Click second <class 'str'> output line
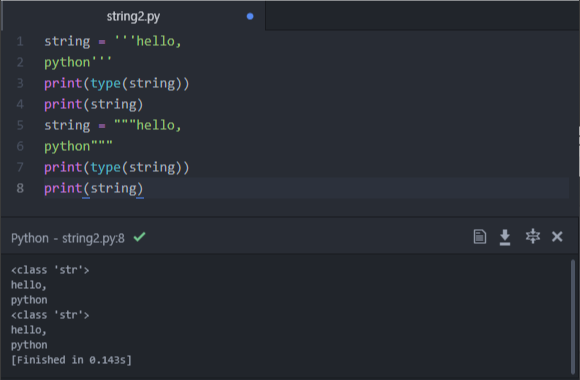The height and width of the screenshot is (380, 580). point(50,315)
